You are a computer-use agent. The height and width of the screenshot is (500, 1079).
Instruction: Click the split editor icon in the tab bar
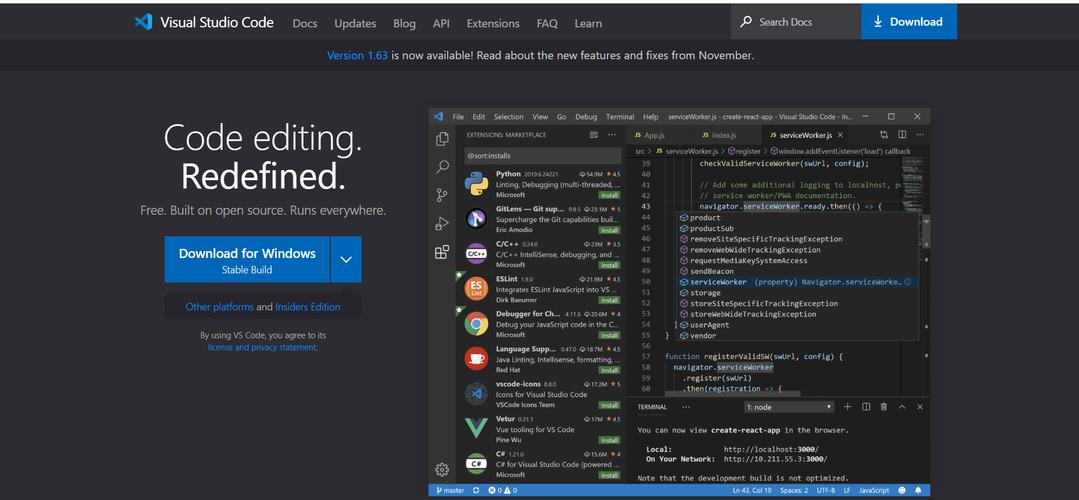click(901, 135)
